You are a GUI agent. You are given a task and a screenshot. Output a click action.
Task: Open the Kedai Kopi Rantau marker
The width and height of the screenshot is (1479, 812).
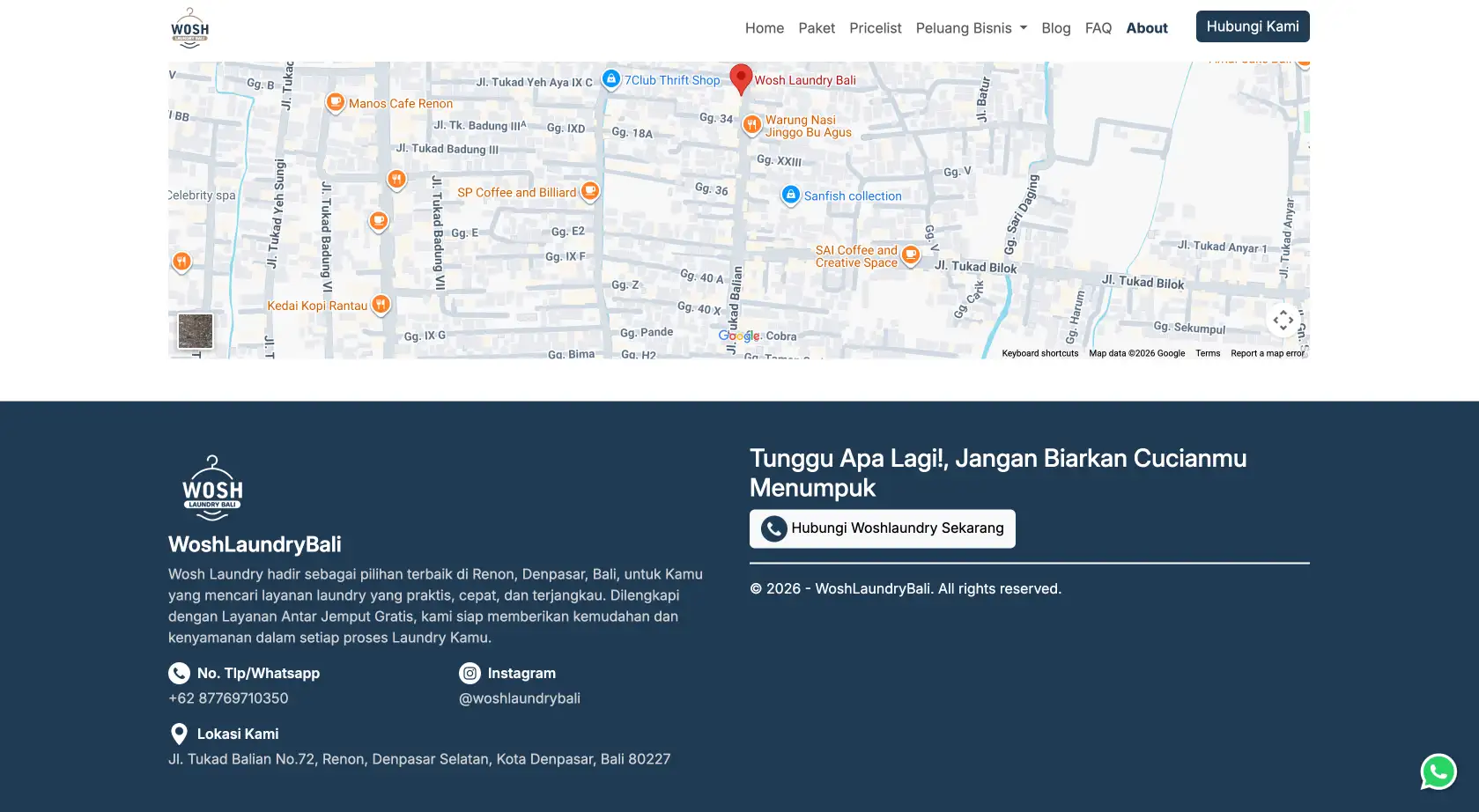pos(381,305)
